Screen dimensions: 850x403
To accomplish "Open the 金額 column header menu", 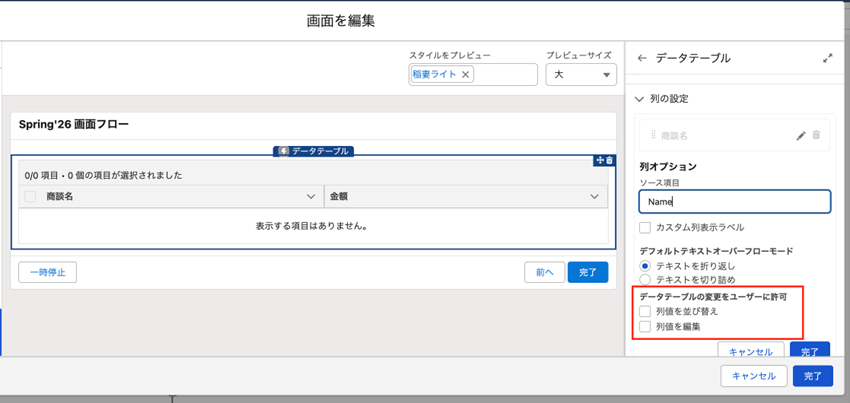I will (x=595, y=197).
